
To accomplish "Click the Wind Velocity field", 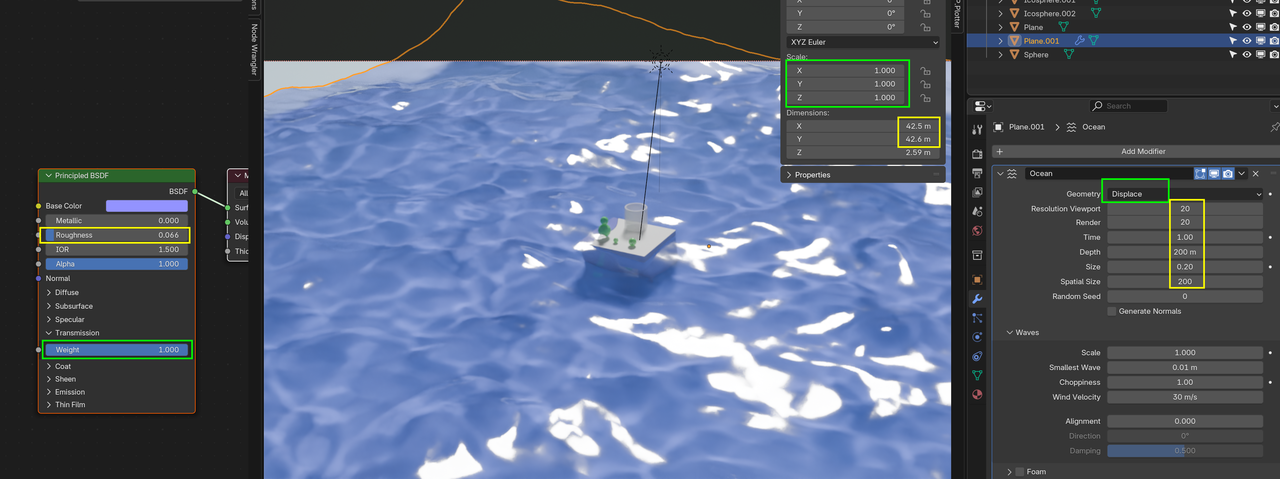I will (x=1185, y=397).
